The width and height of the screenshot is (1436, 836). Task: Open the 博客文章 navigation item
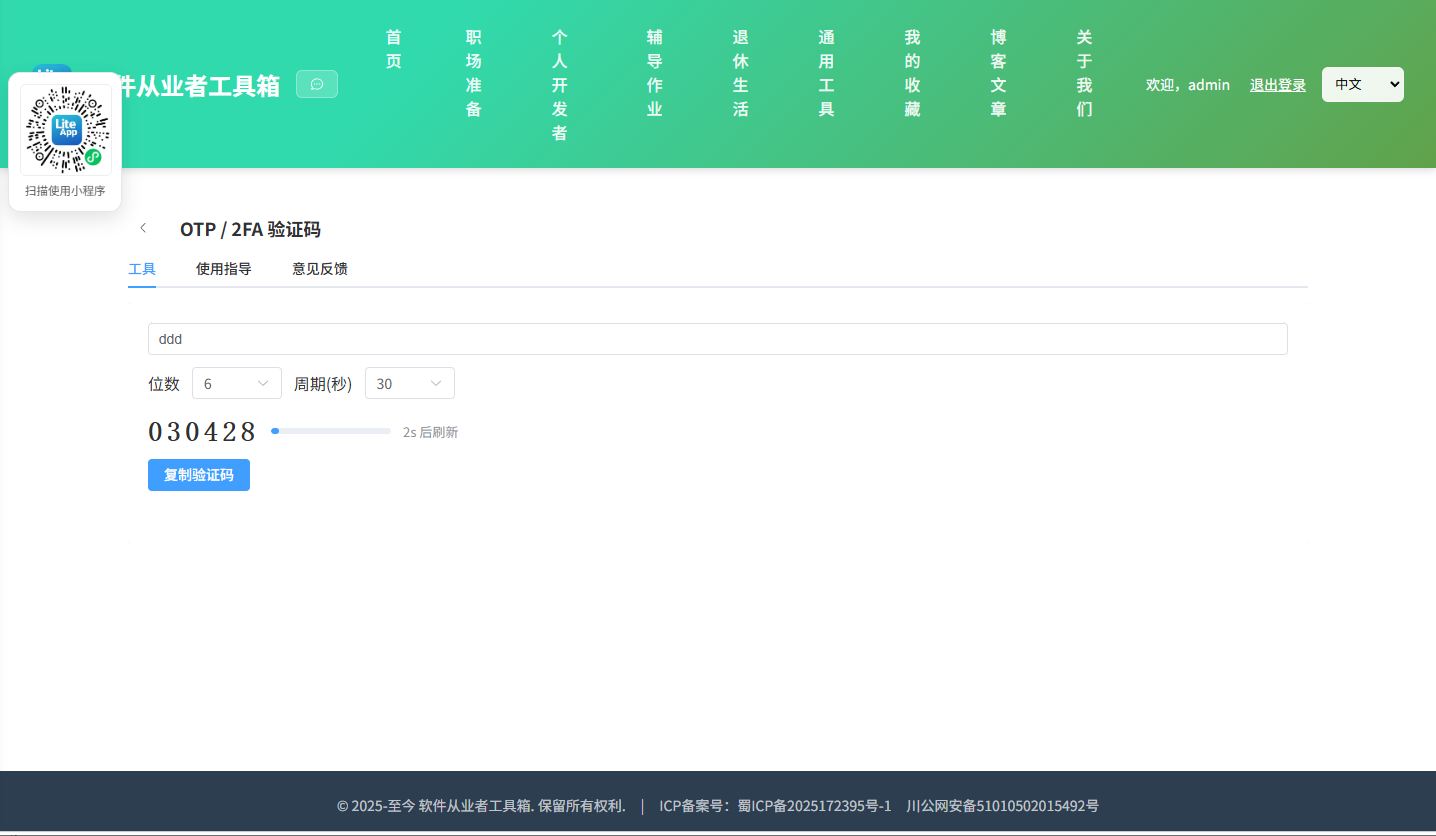tap(999, 73)
